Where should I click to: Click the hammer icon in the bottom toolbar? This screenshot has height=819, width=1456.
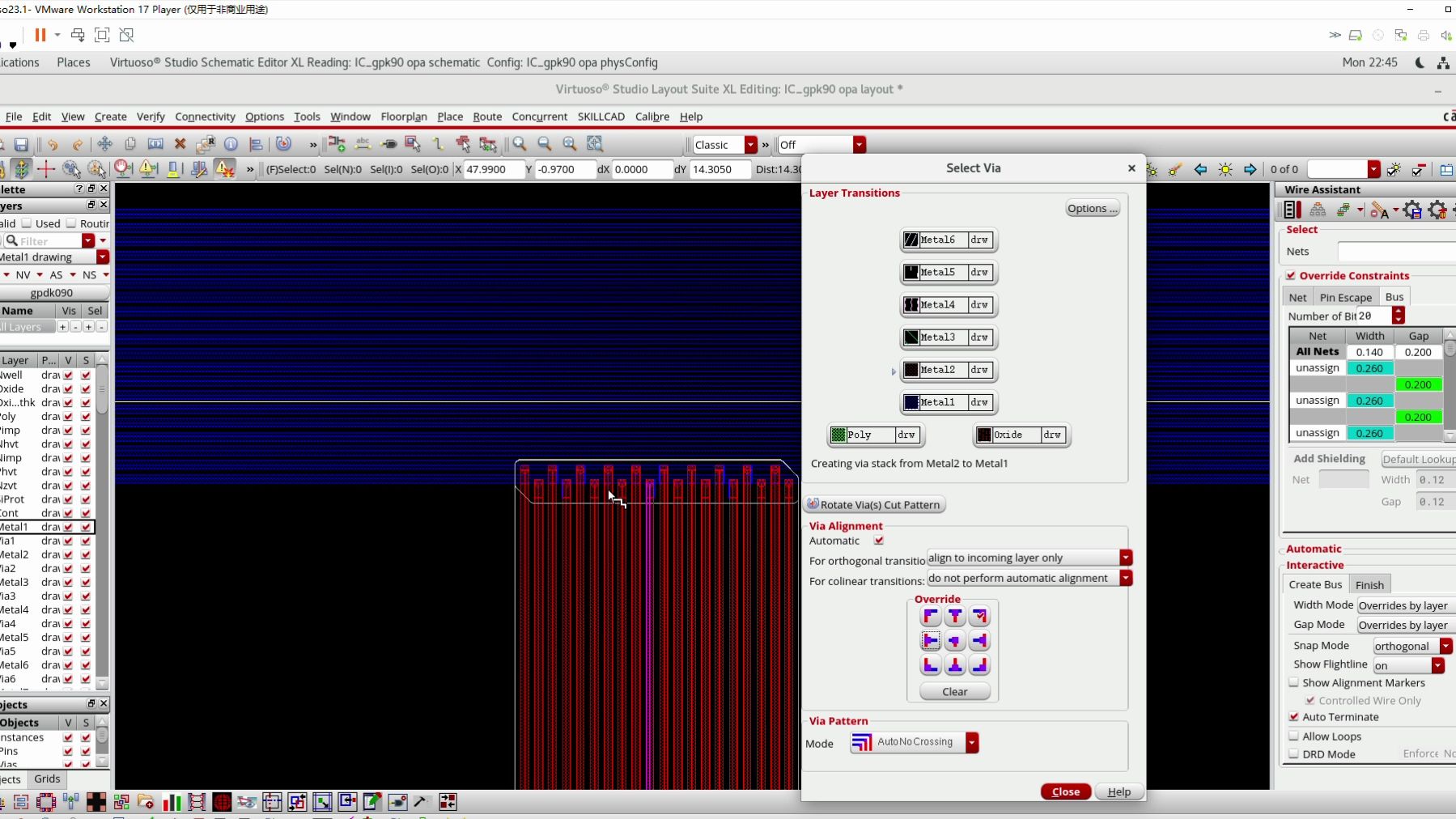click(x=422, y=802)
